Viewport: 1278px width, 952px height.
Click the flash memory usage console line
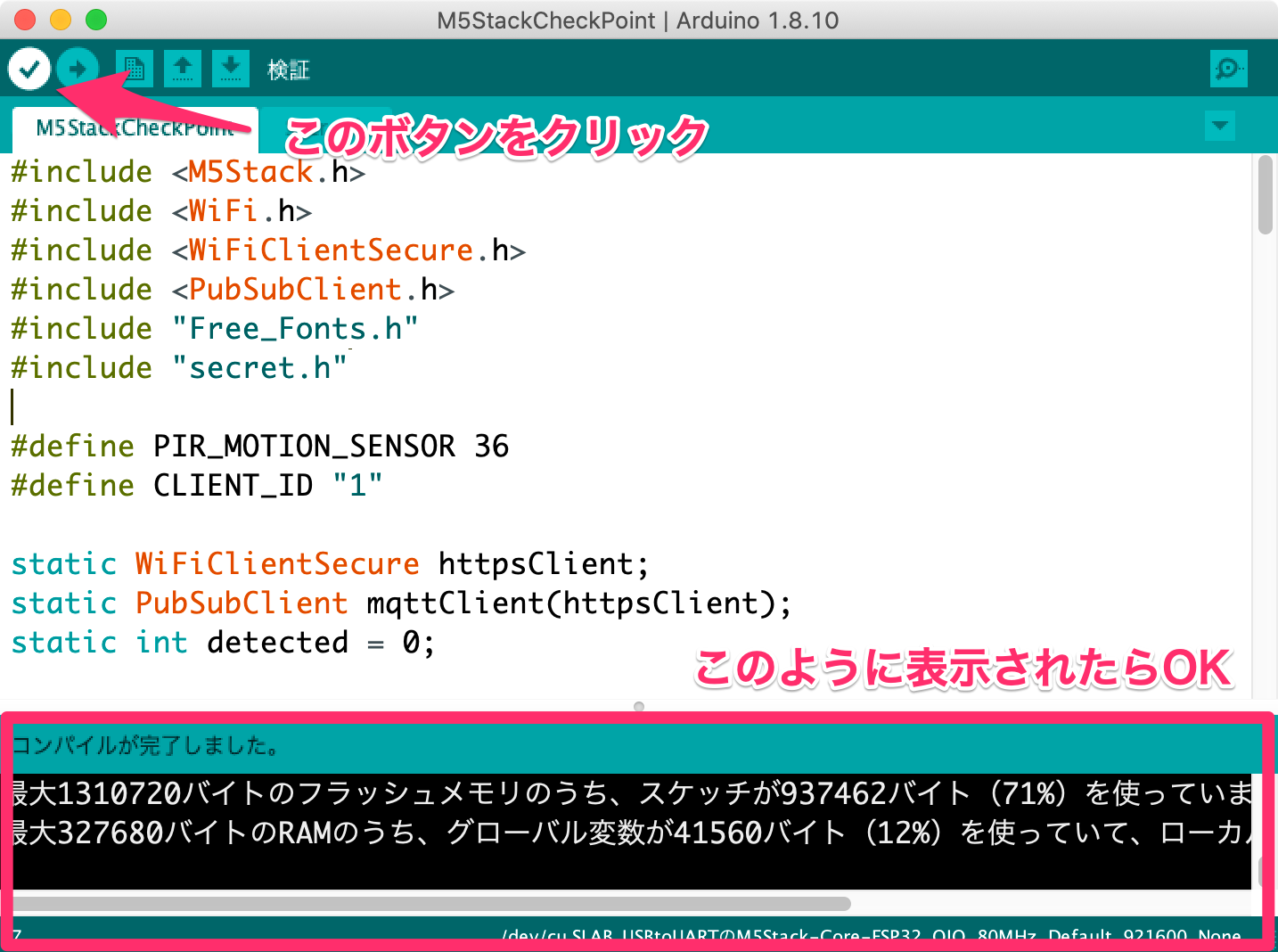[632, 793]
